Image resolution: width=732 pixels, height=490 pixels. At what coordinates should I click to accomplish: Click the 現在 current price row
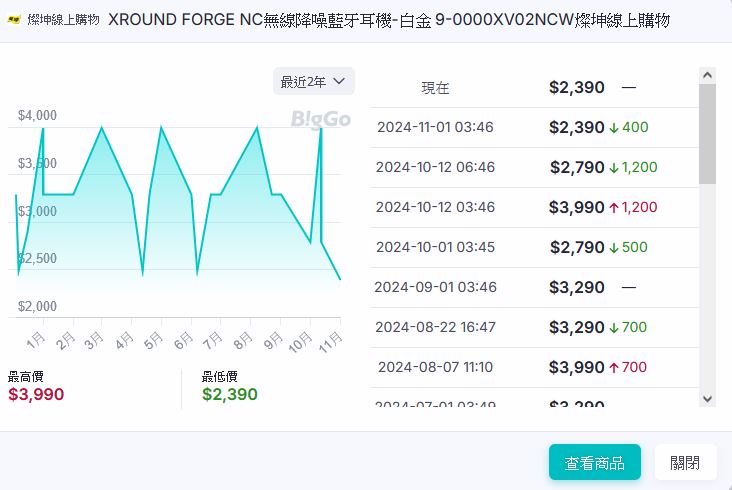click(x=532, y=87)
